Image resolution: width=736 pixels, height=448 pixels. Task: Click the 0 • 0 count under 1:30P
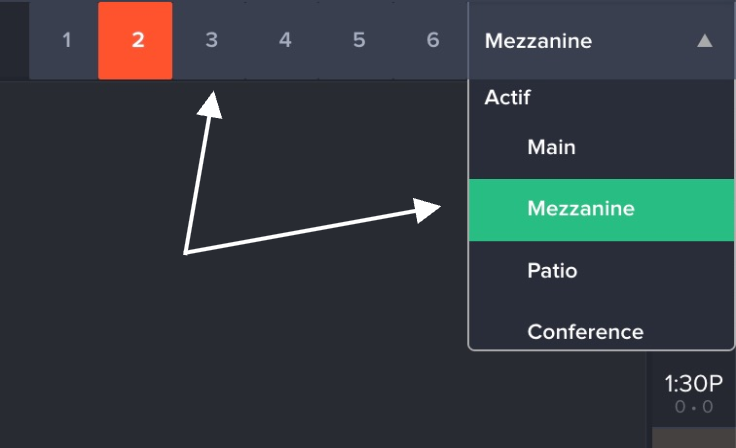(693, 407)
